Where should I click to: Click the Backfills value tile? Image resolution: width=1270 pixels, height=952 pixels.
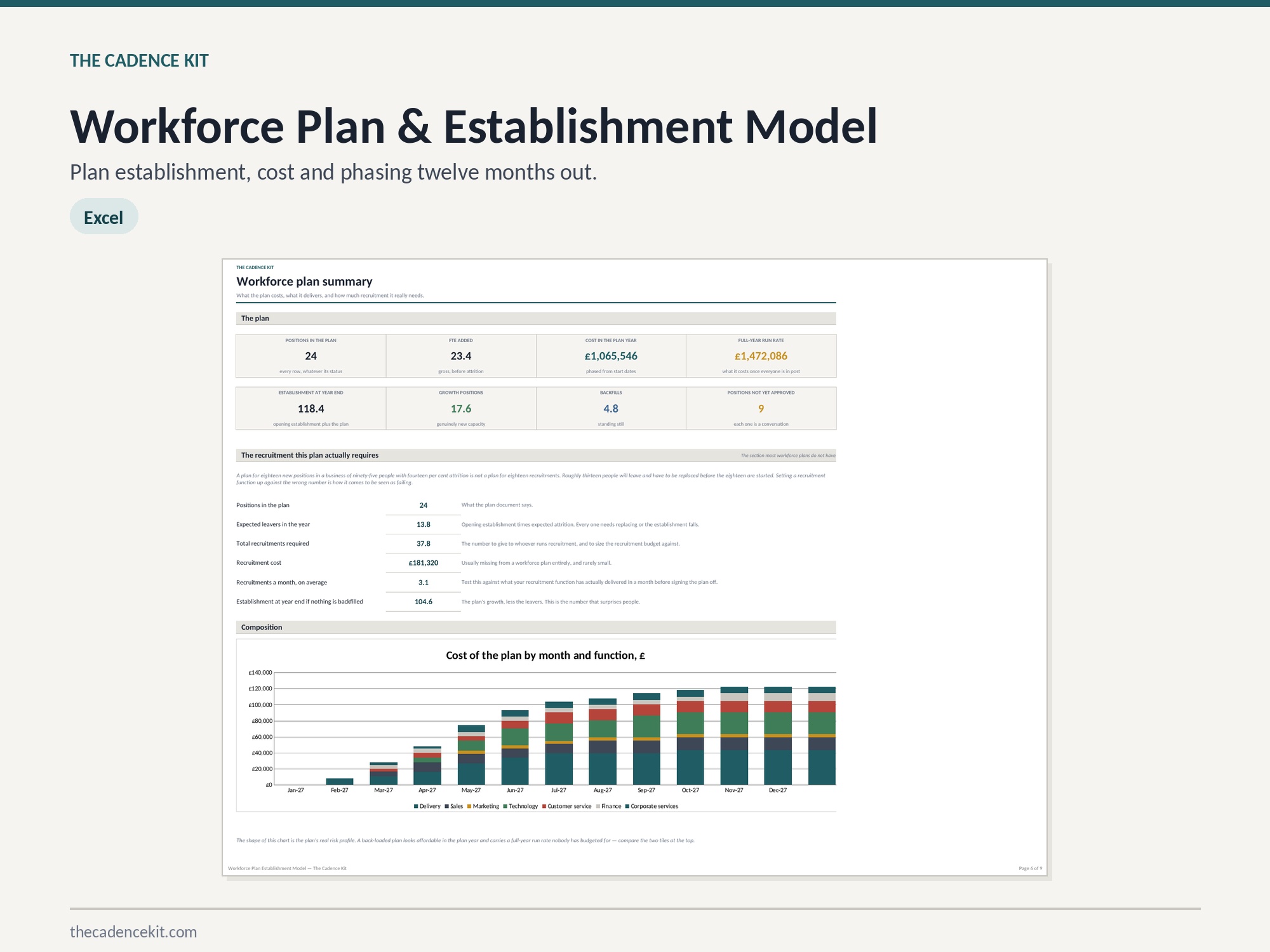(611, 409)
